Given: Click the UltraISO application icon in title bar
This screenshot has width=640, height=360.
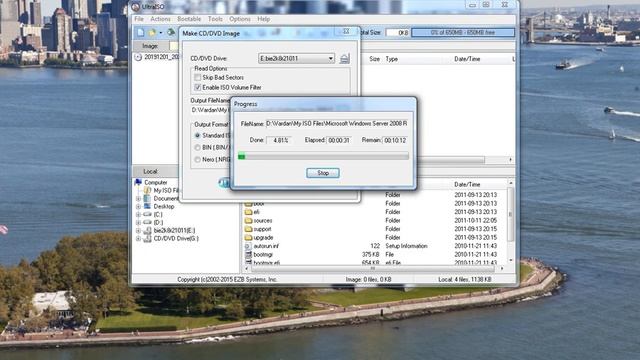Looking at the screenshot, I should (136, 7).
